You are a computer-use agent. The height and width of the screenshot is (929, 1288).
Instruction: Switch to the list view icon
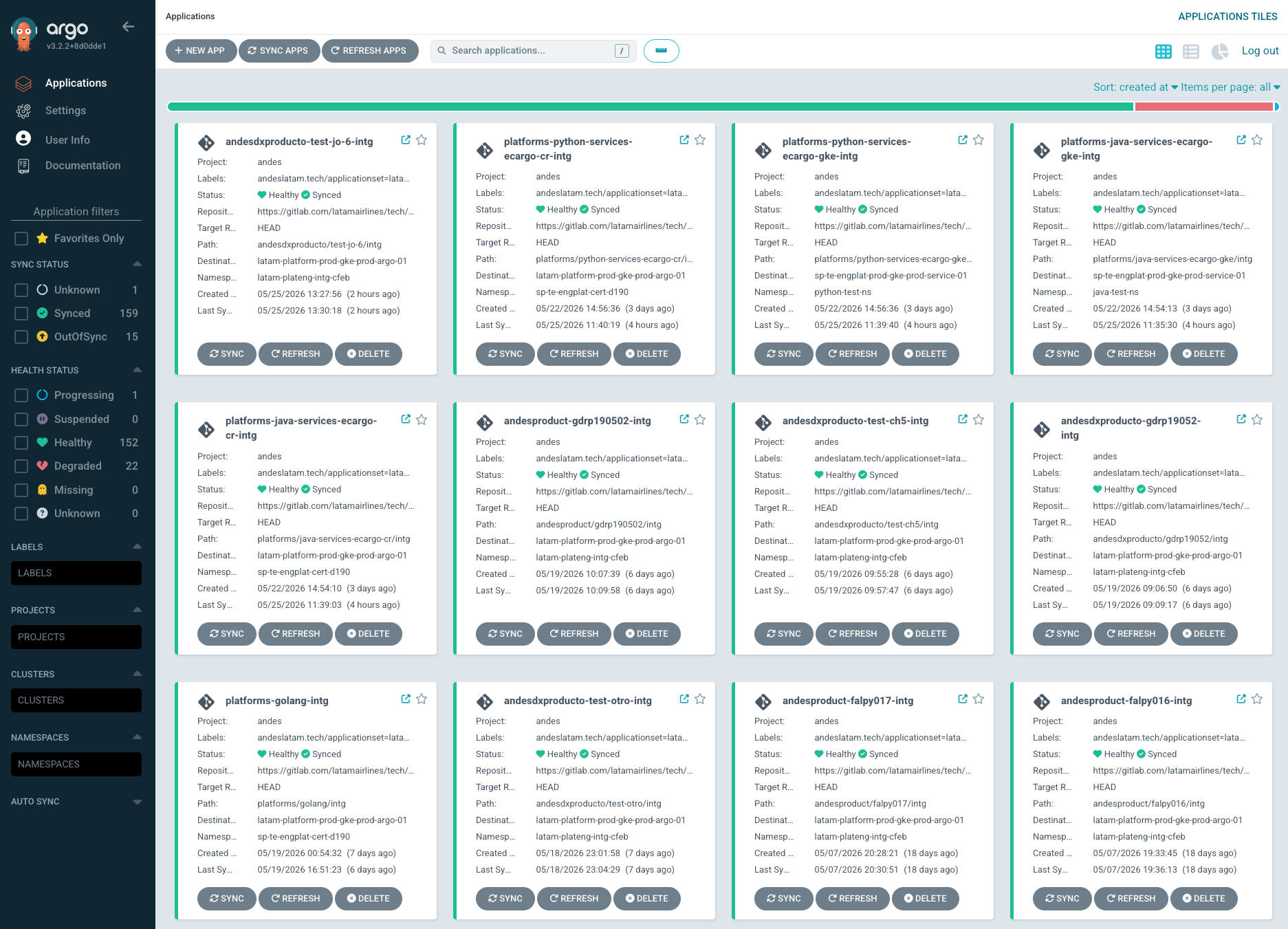click(x=1191, y=51)
